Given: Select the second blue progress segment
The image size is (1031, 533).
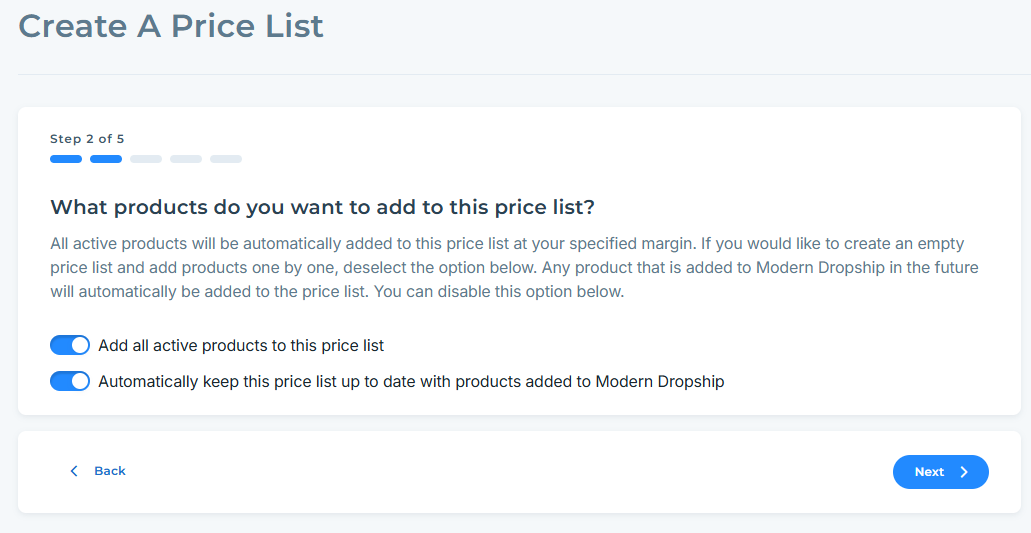Looking at the screenshot, I should click(x=106, y=159).
